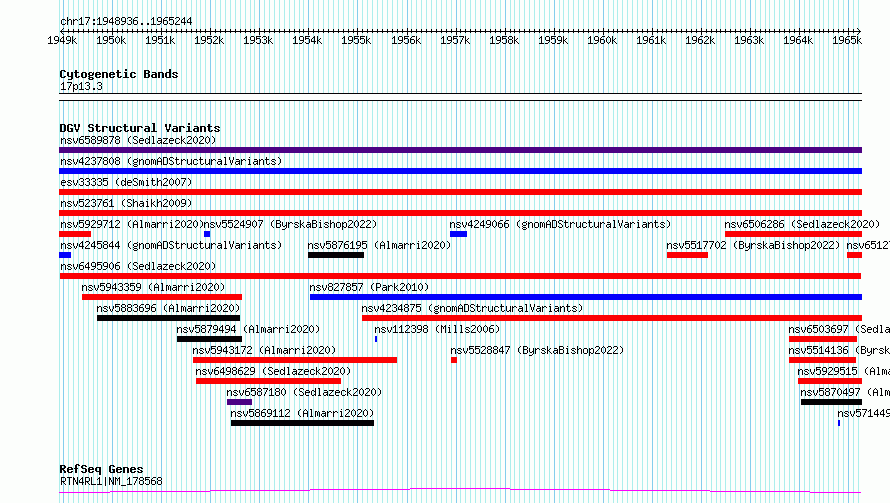
Task: Click the red nsv6506286 variant bar
Action: tap(794, 234)
